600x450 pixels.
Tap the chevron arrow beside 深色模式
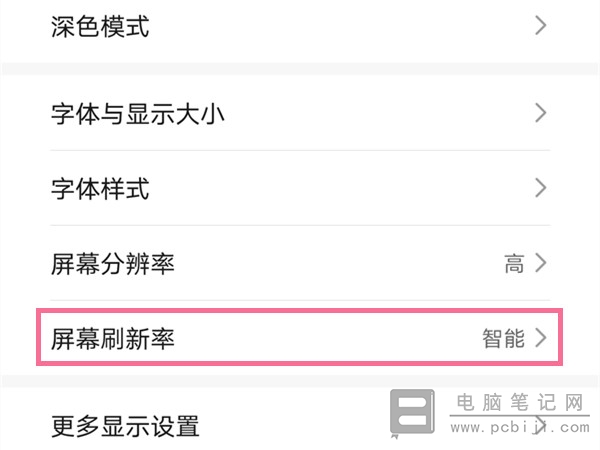click(541, 26)
